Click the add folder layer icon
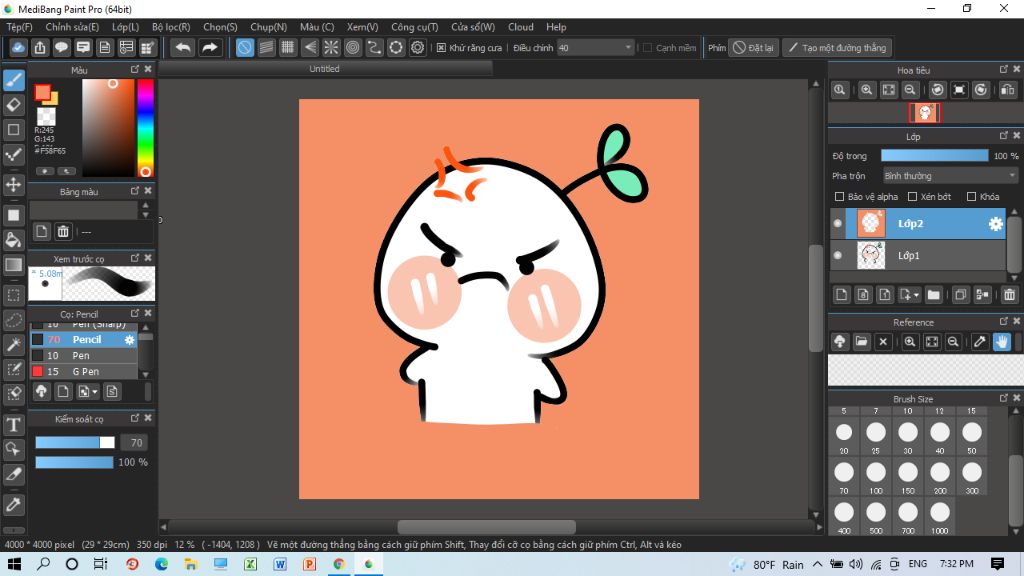This screenshot has height=576, width=1024. pyautogui.click(x=934, y=295)
